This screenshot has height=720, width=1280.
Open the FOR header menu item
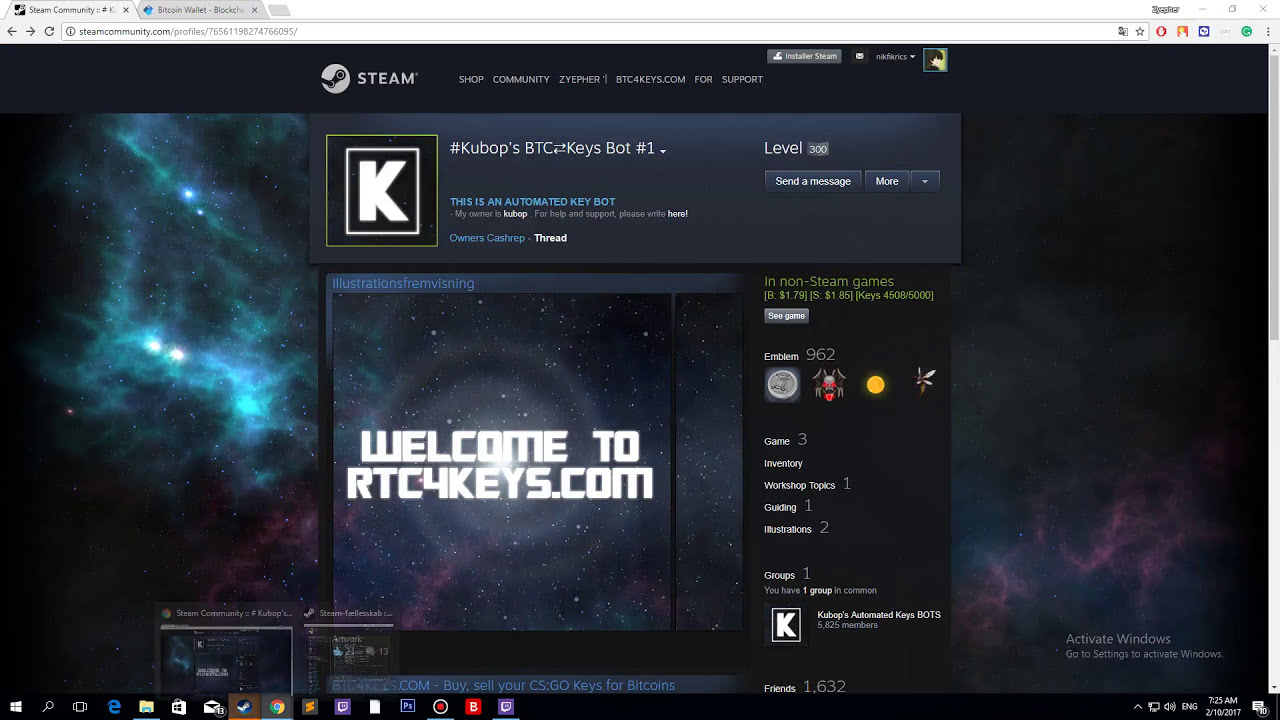point(704,80)
